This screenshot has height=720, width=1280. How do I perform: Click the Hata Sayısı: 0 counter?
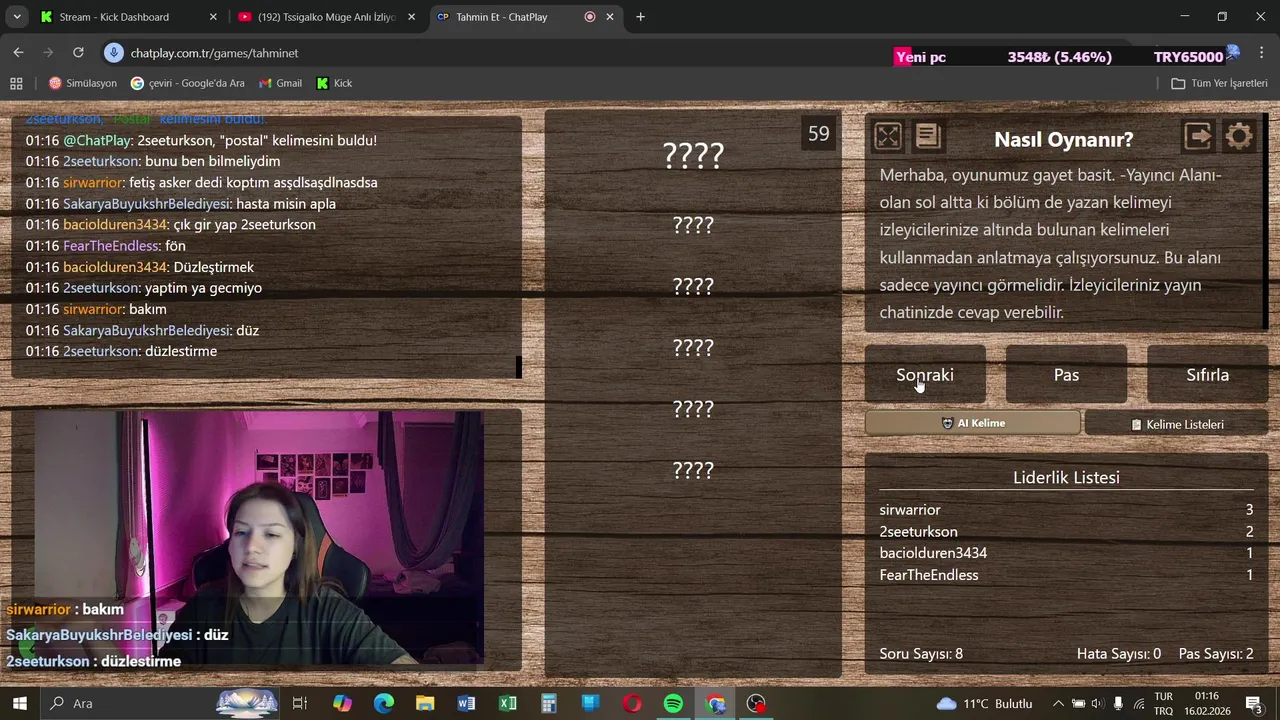[1119, 654]
